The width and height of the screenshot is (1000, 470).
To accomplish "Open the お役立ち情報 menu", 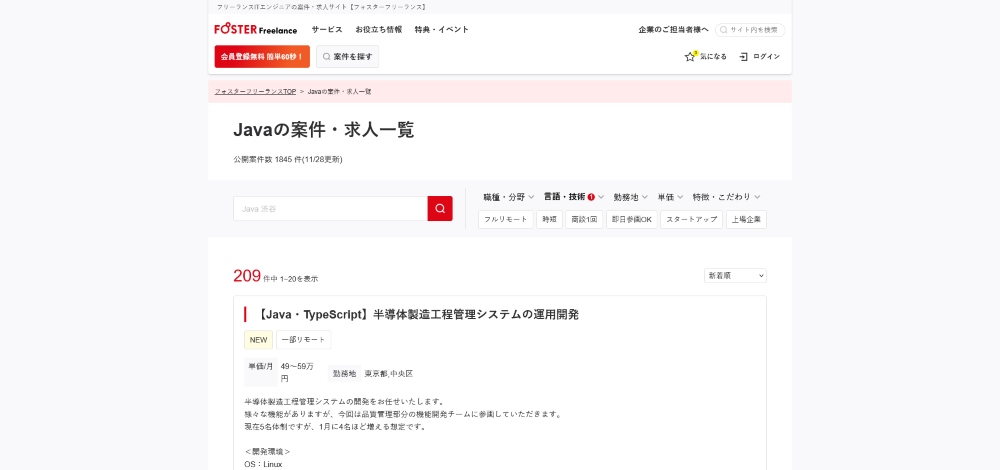I will point(378,30).
